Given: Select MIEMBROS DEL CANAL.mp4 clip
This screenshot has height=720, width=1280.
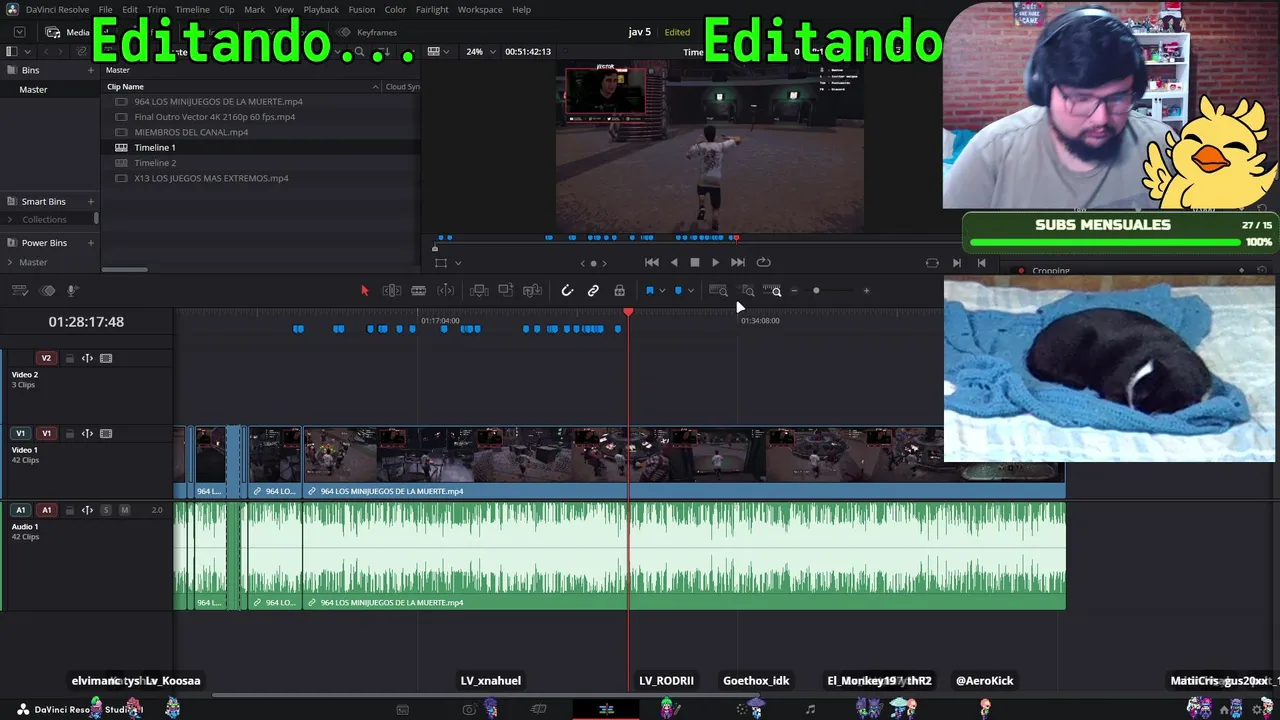Looking at the screenshot, I should 191,132.
